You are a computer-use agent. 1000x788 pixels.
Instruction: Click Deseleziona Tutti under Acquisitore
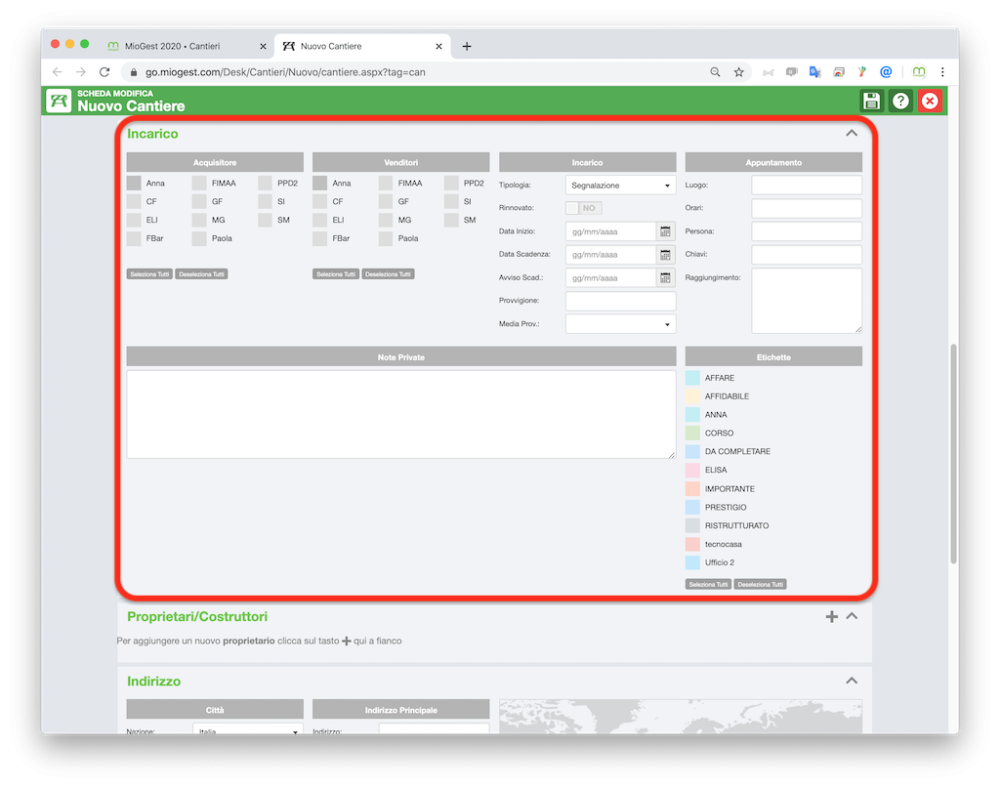(202, 274)
